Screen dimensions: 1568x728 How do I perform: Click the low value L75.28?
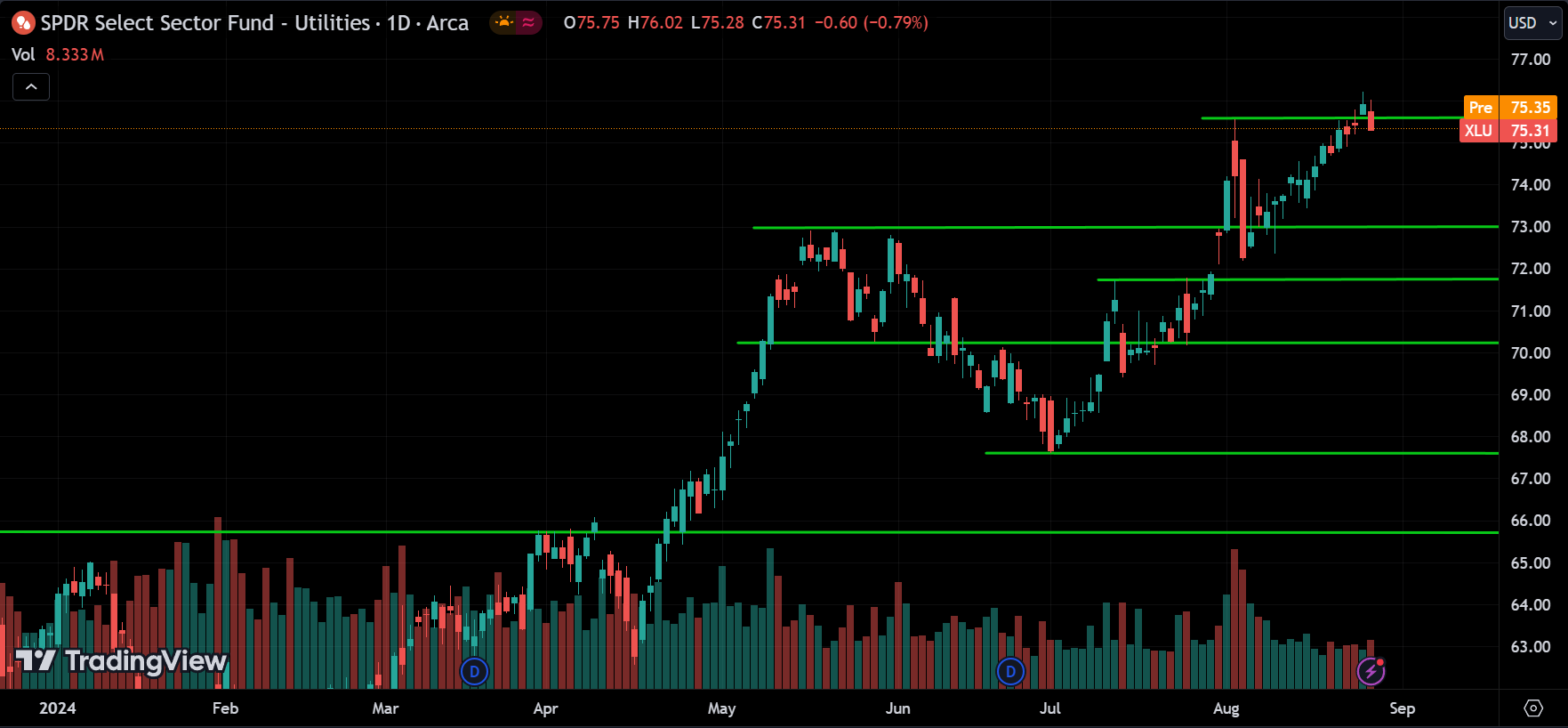(x=718, y=22)
